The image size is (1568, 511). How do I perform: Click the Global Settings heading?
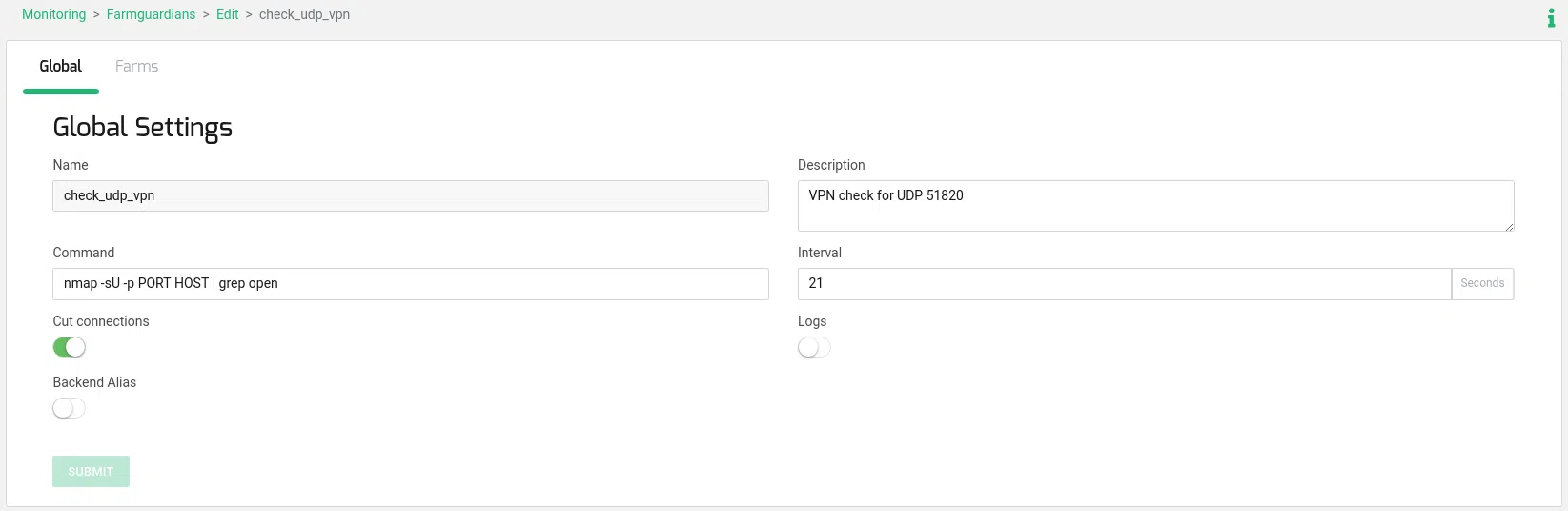[143, 128]
